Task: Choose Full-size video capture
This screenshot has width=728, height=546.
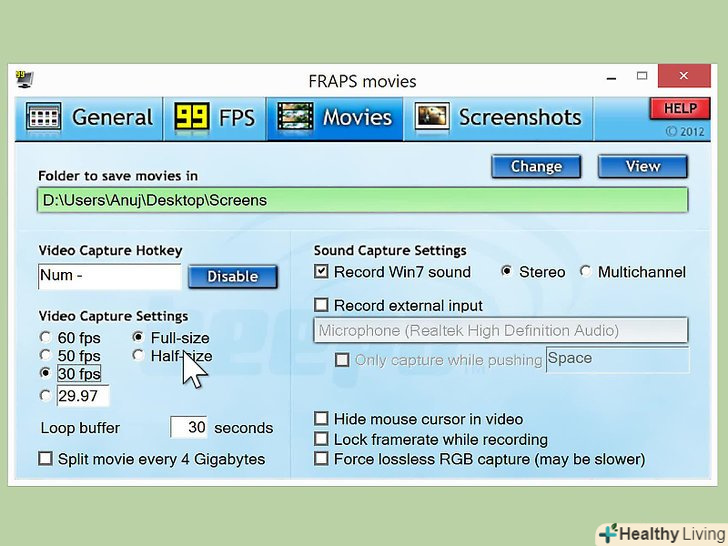Action: 138,337
